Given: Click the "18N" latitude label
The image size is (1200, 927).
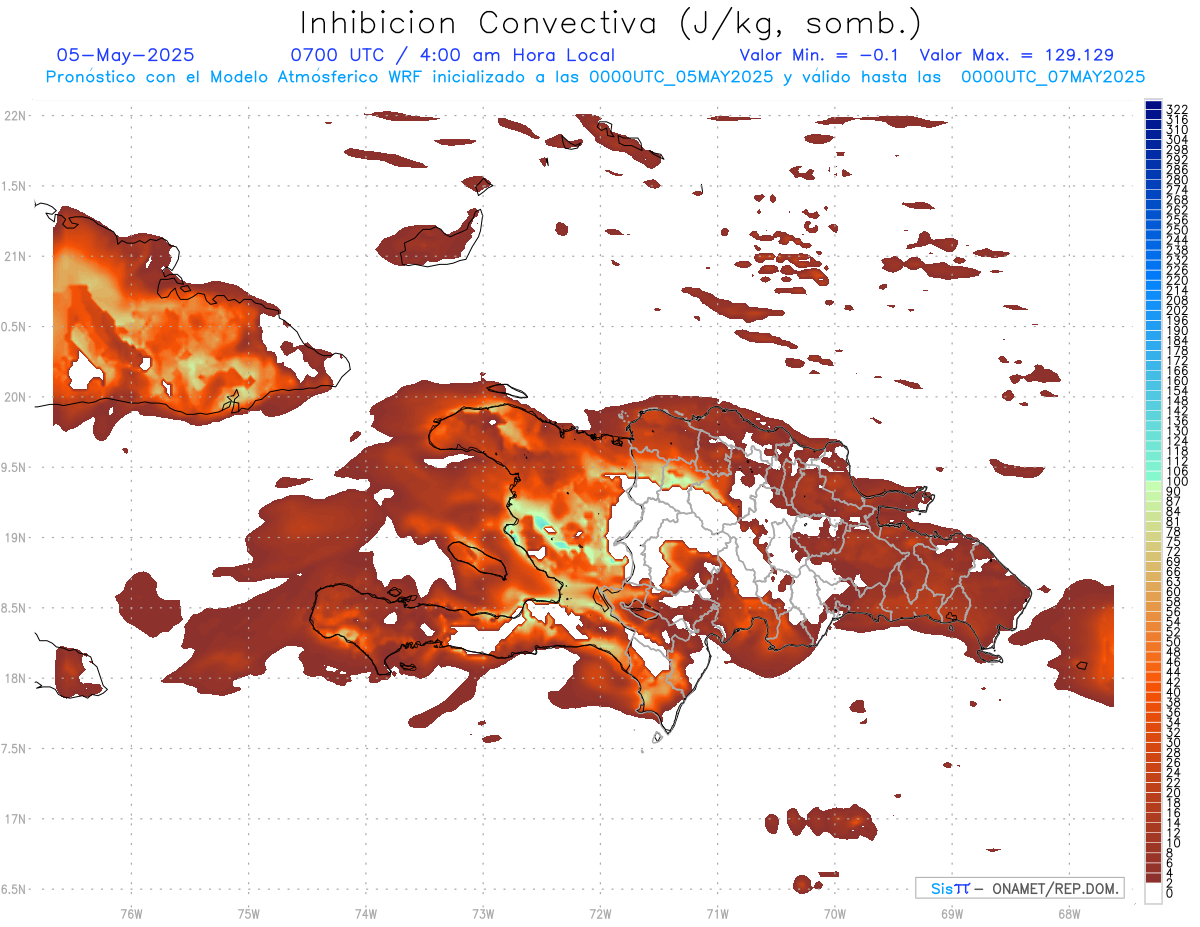Looking at the screenshot, I should [x=14, y=678].
